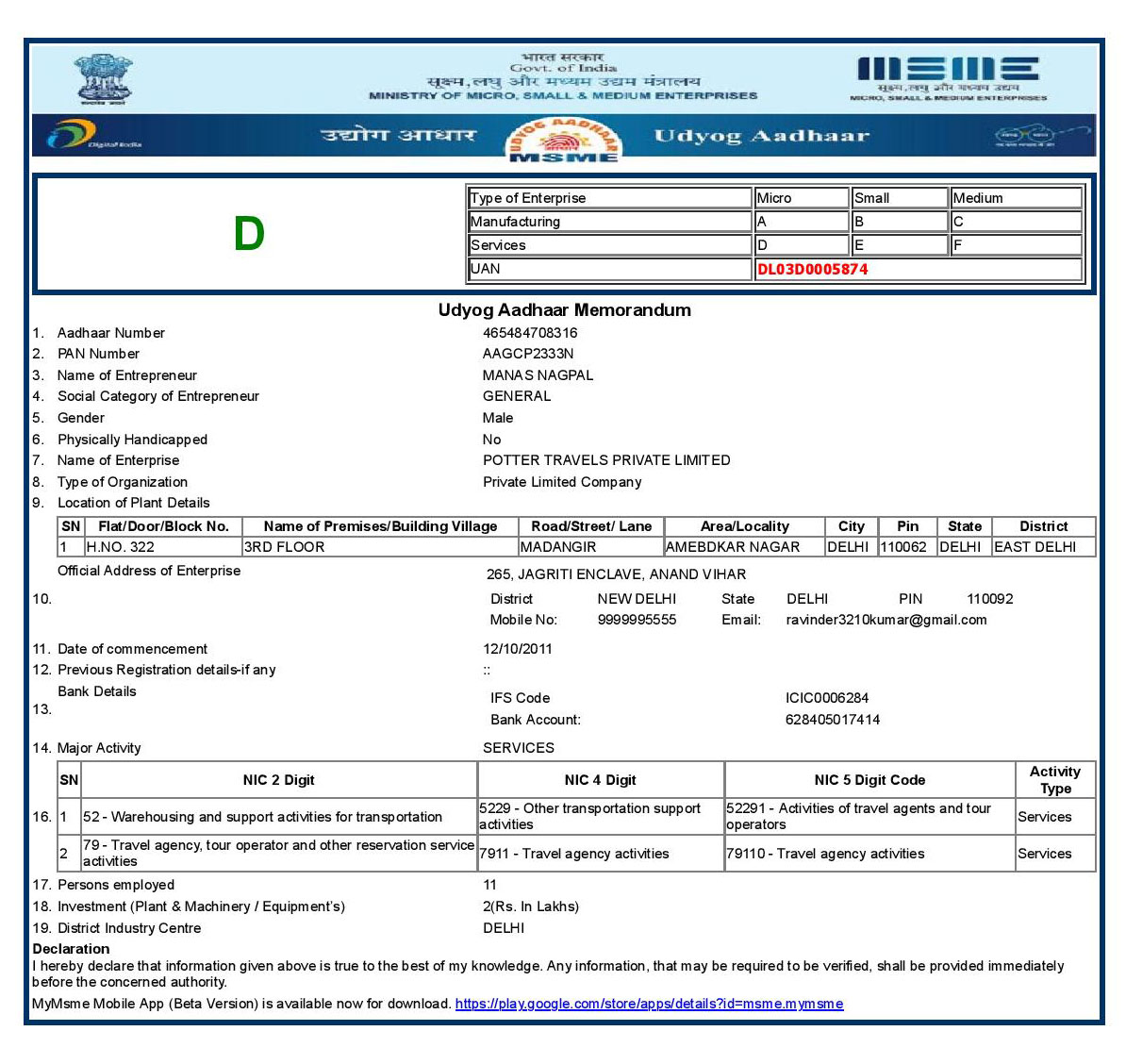Click IFS code ICIC0006284

[826, 698]
